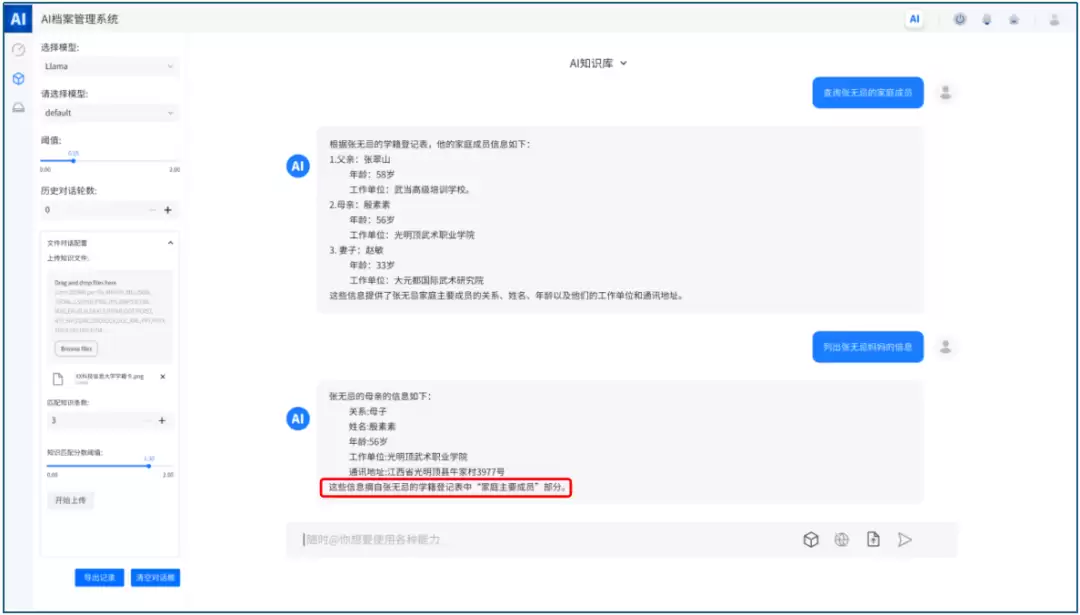Click the text 张无忌的母亲的信息如下
This screenshot has height=615, width=1080.
click(380, 396)
